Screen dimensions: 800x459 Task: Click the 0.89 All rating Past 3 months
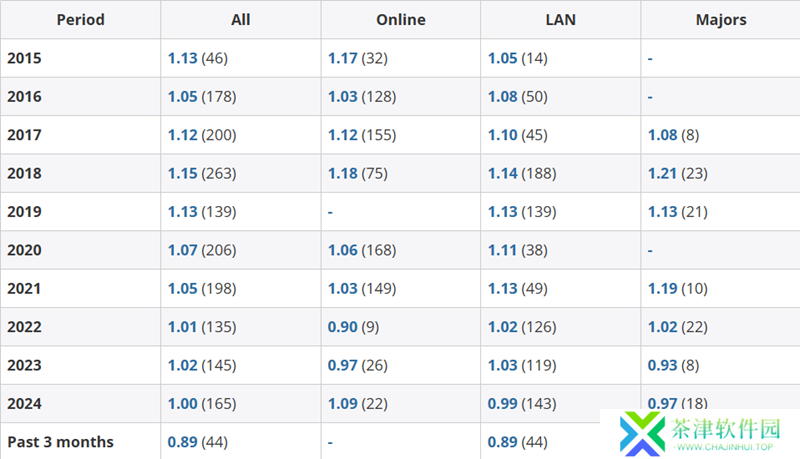click(x=182, y=442)
